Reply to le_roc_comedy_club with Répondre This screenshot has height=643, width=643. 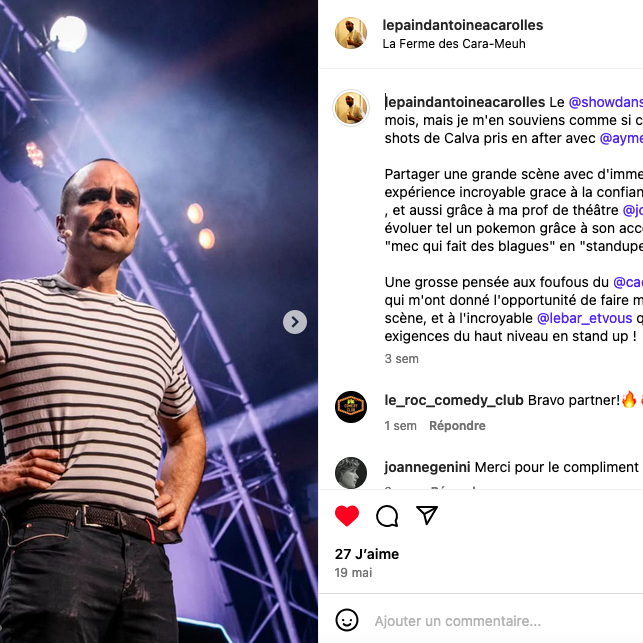[457, 426]
